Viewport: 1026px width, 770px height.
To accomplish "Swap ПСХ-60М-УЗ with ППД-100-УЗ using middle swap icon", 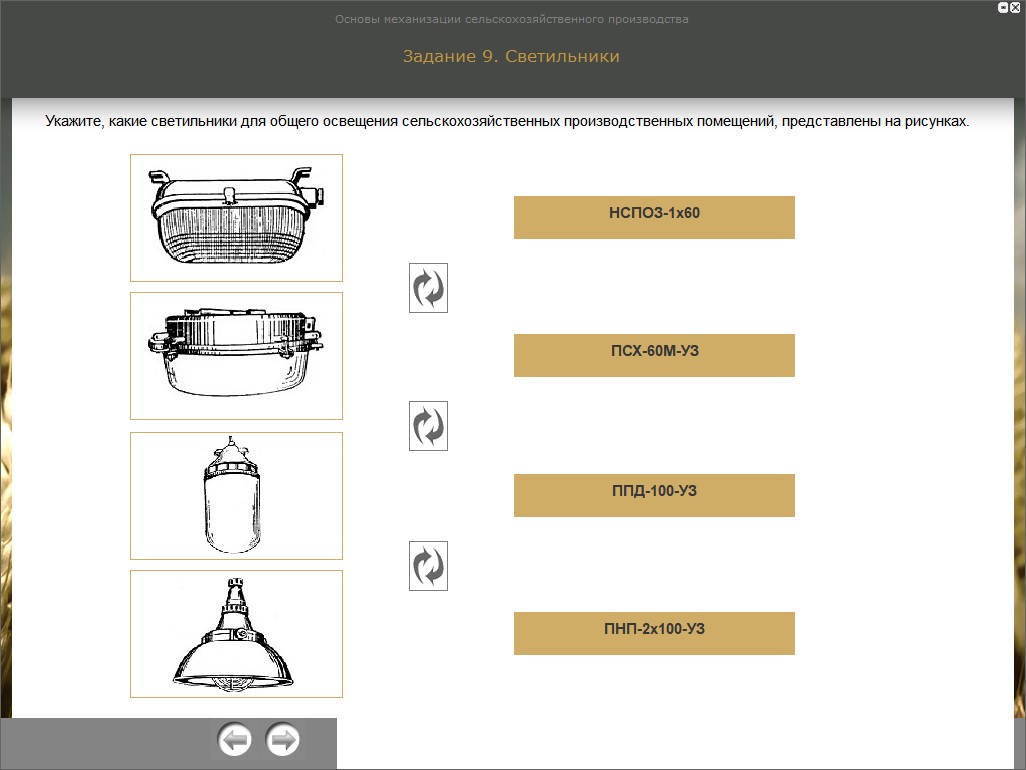I will tap(429, 426).
